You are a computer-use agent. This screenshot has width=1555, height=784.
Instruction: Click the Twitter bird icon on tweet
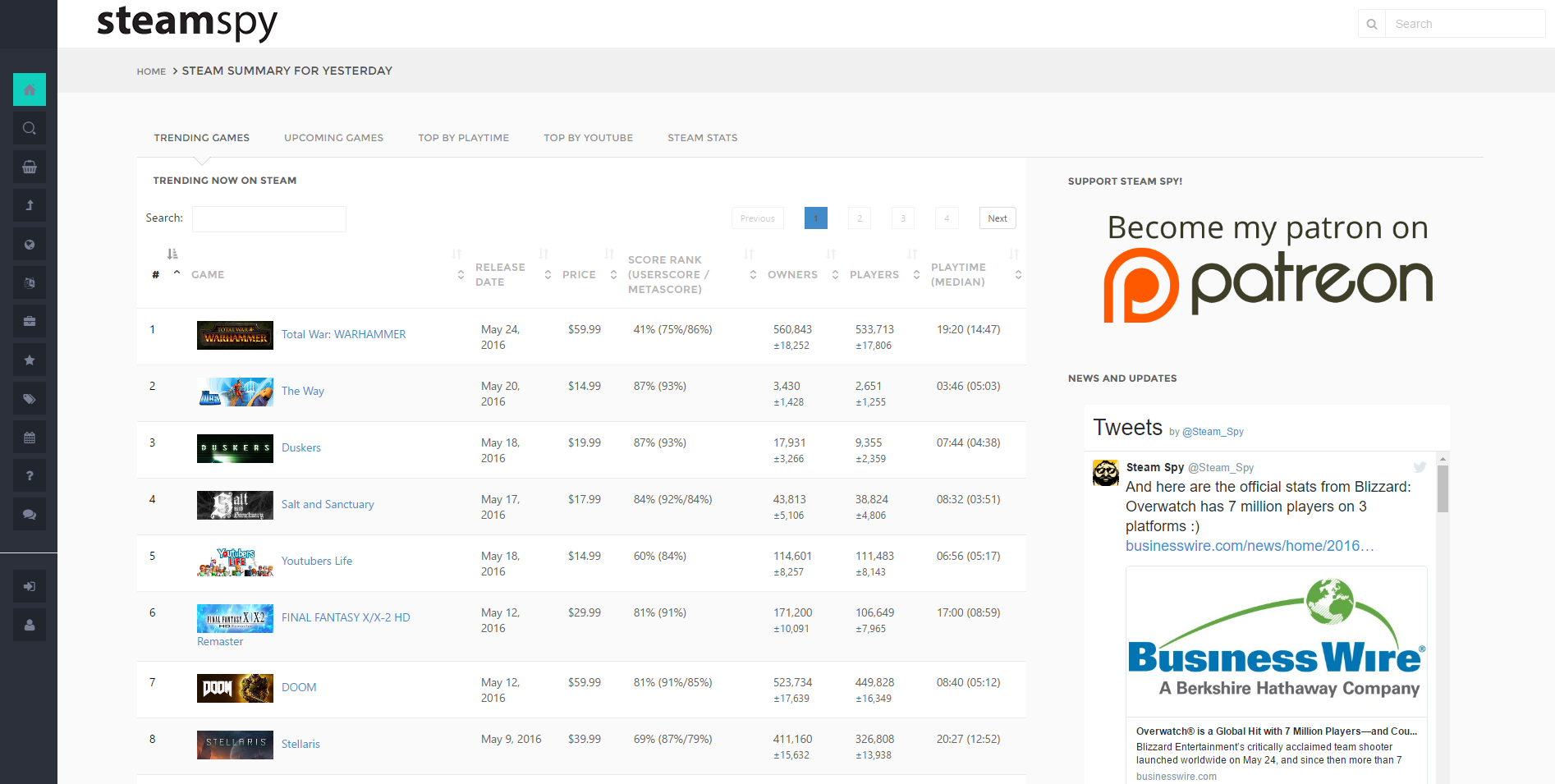pos(1420,467)
